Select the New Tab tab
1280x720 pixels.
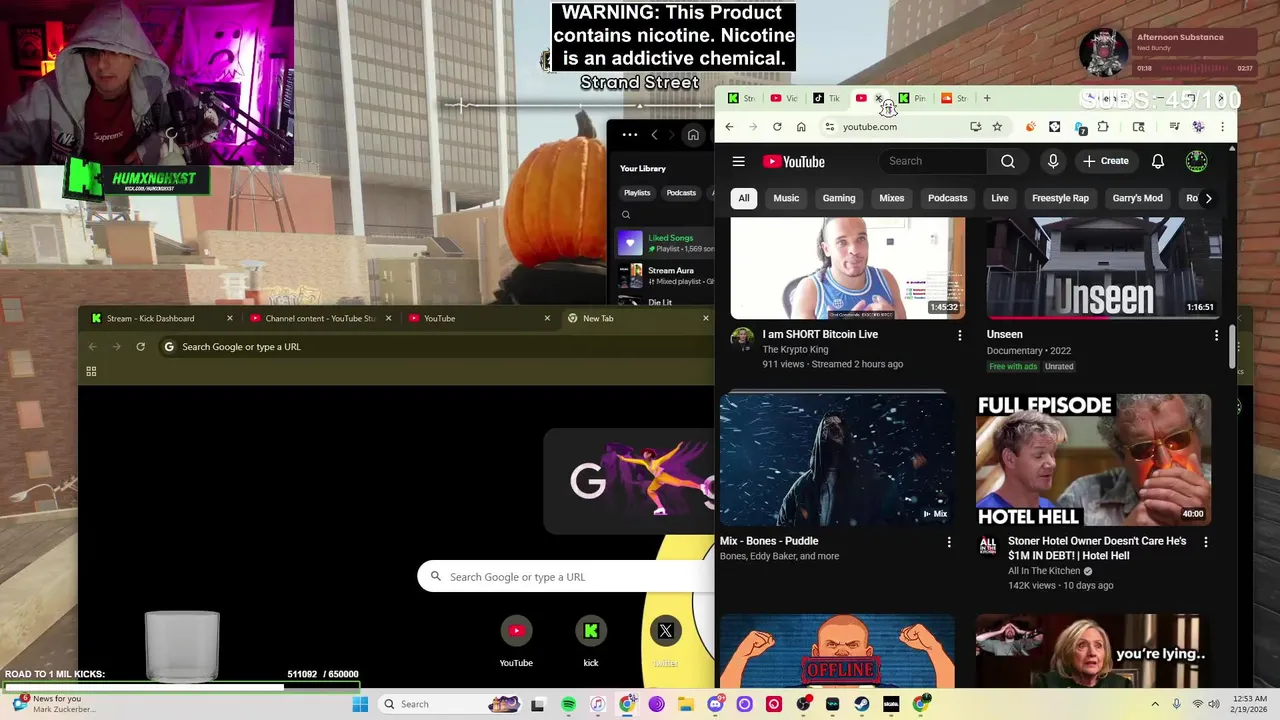click(637, 318)
